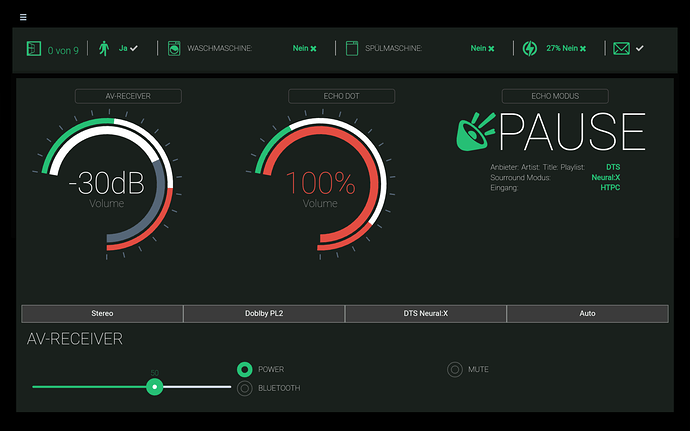Click the '0 von 9' counter
Image resolution: width=690 pixels, height=431 pixels.
(63, 51)
